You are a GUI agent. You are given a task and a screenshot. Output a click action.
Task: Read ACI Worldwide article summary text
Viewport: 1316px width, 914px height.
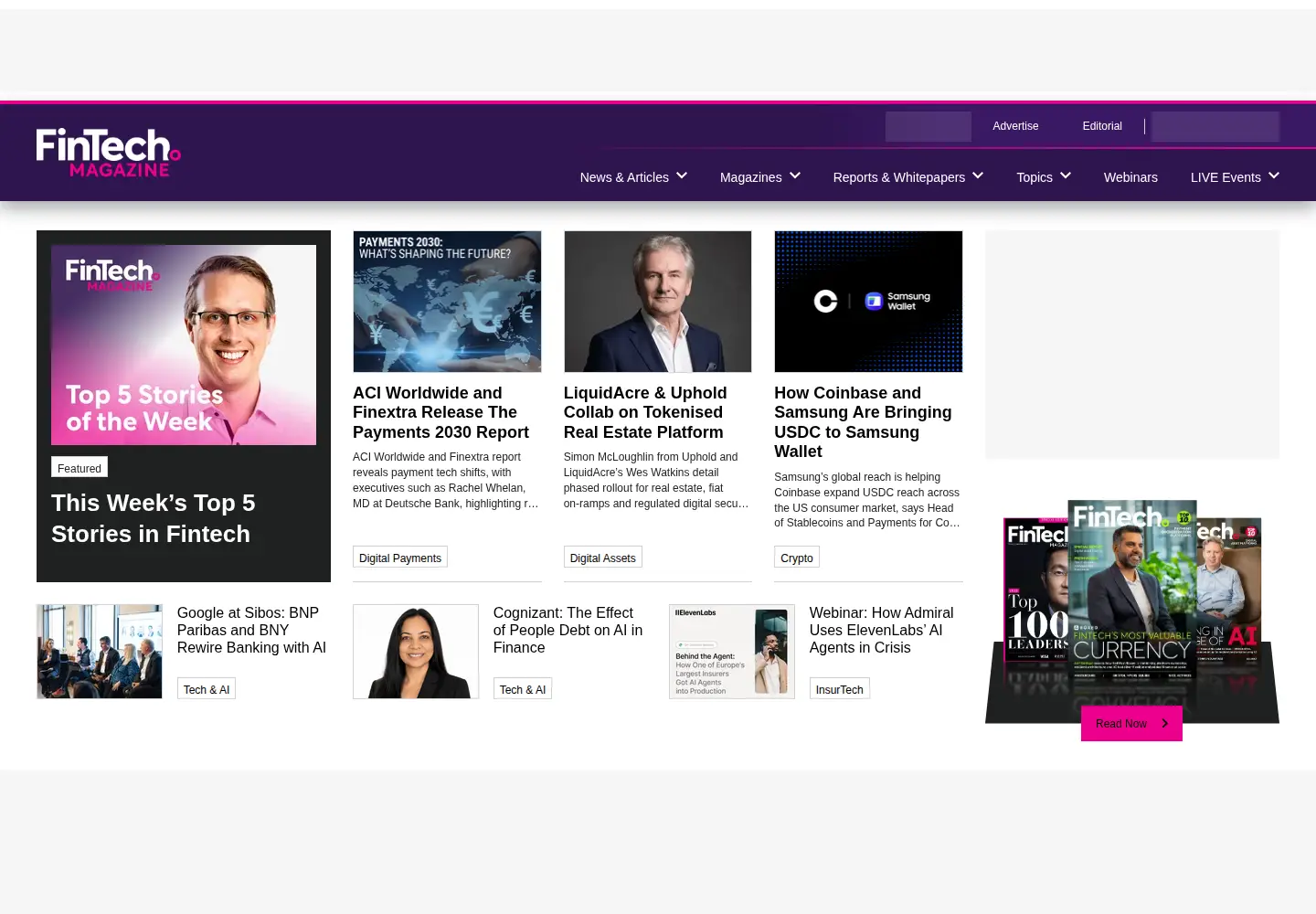[x=446, y=480]
